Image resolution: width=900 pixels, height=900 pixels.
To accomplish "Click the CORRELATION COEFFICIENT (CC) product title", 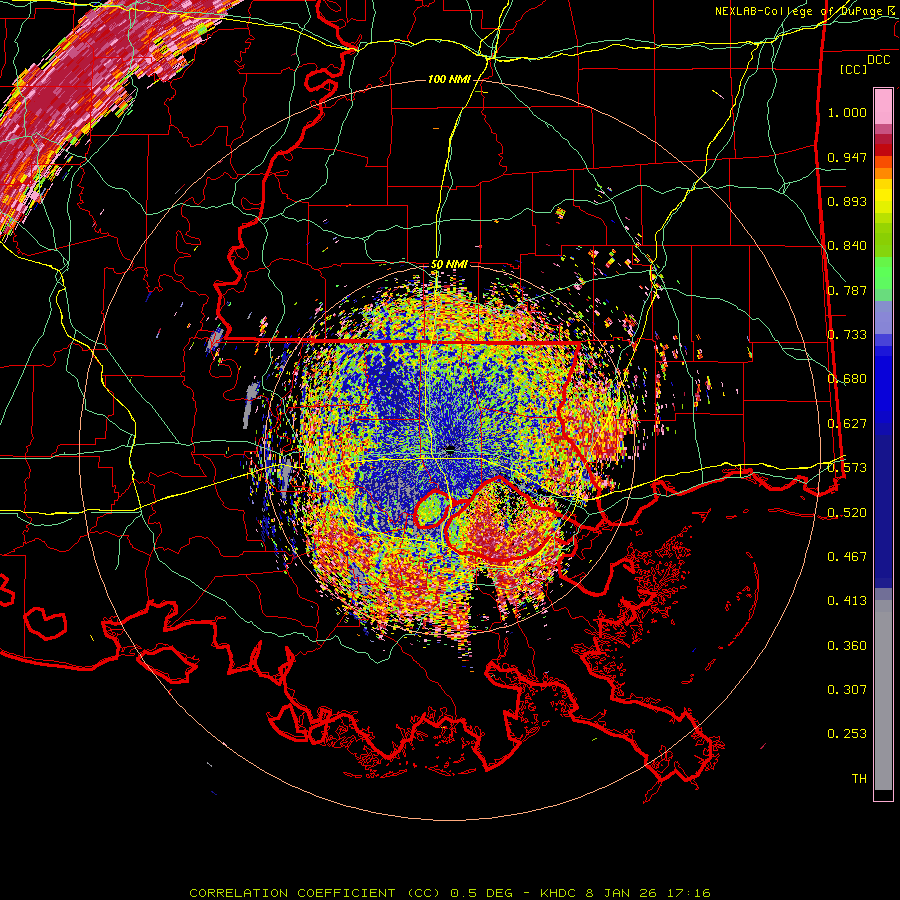I will (314, 893).
